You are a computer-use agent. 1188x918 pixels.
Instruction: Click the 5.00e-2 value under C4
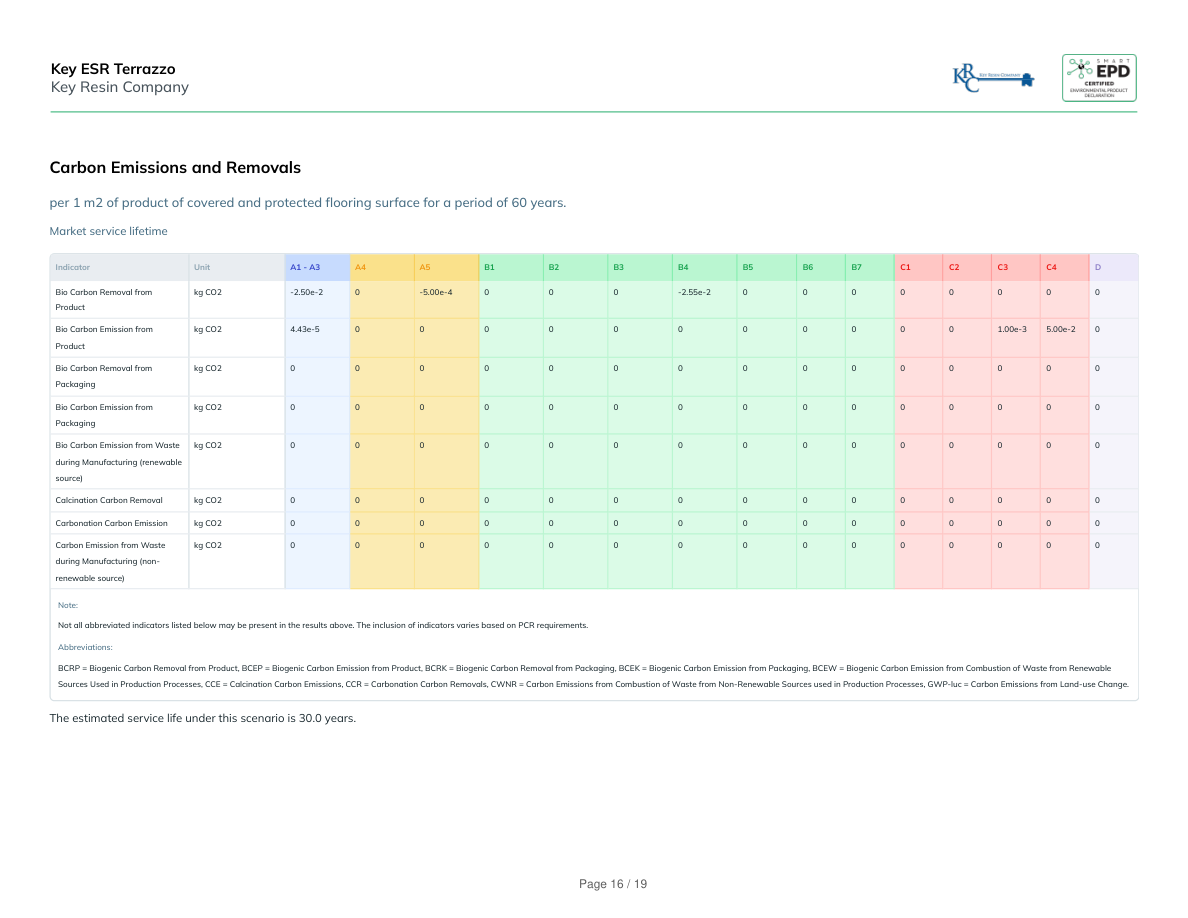pos(1060,329)
